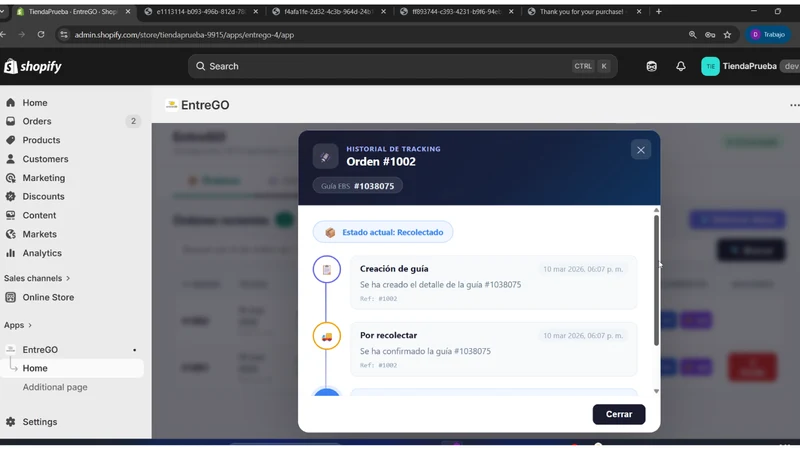Open the notifications bell
Image resolution: width=800 pixels, height=450 pixels.
click(x=681, y=66)
